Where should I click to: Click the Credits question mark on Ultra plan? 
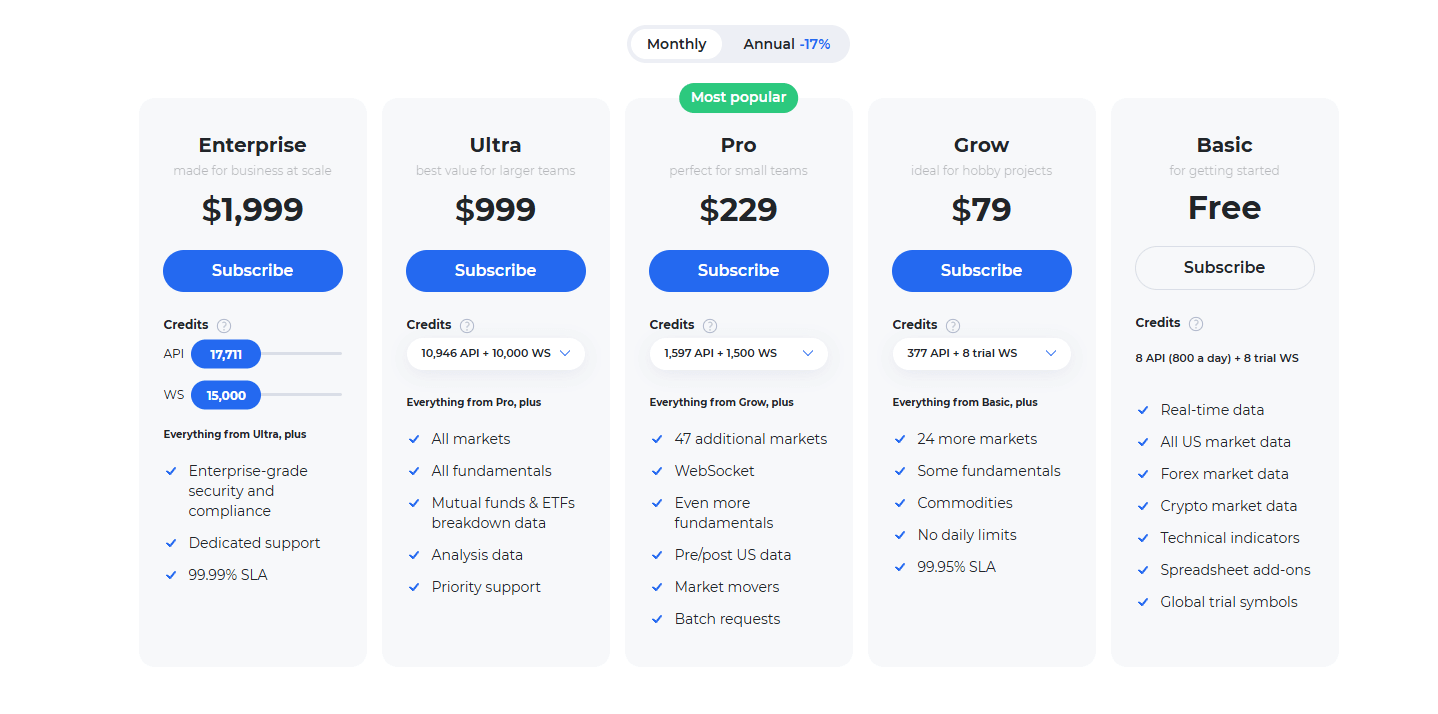(x=466, y=324)
